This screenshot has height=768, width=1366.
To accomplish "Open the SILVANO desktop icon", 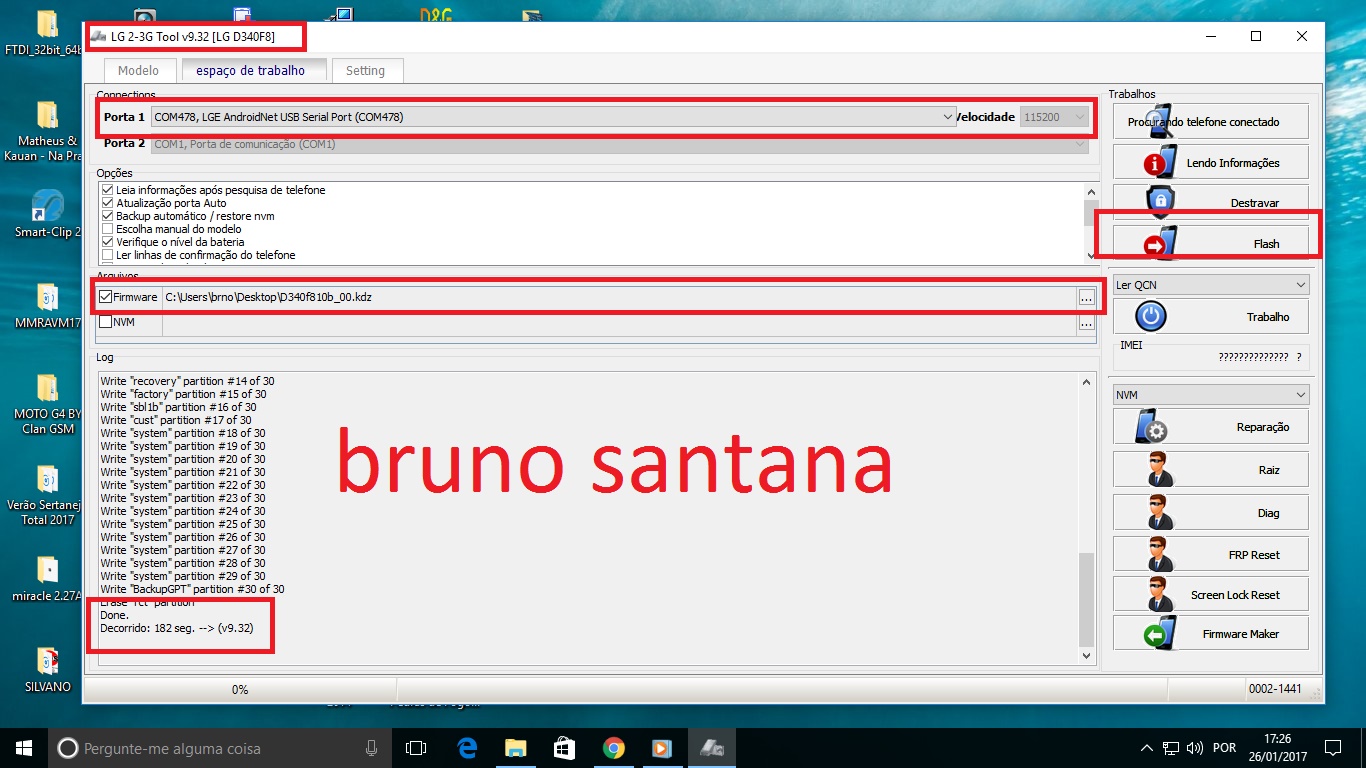I will [x=47, y=670].
